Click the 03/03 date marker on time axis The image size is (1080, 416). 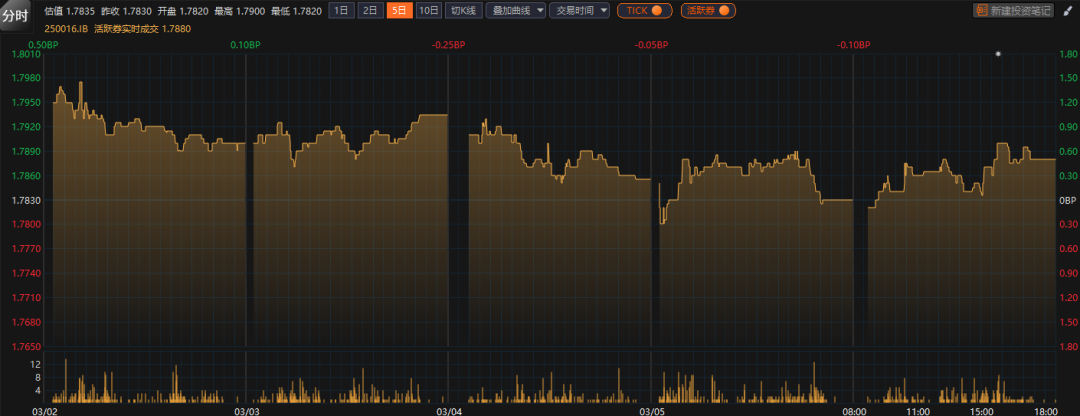(247, 410)
